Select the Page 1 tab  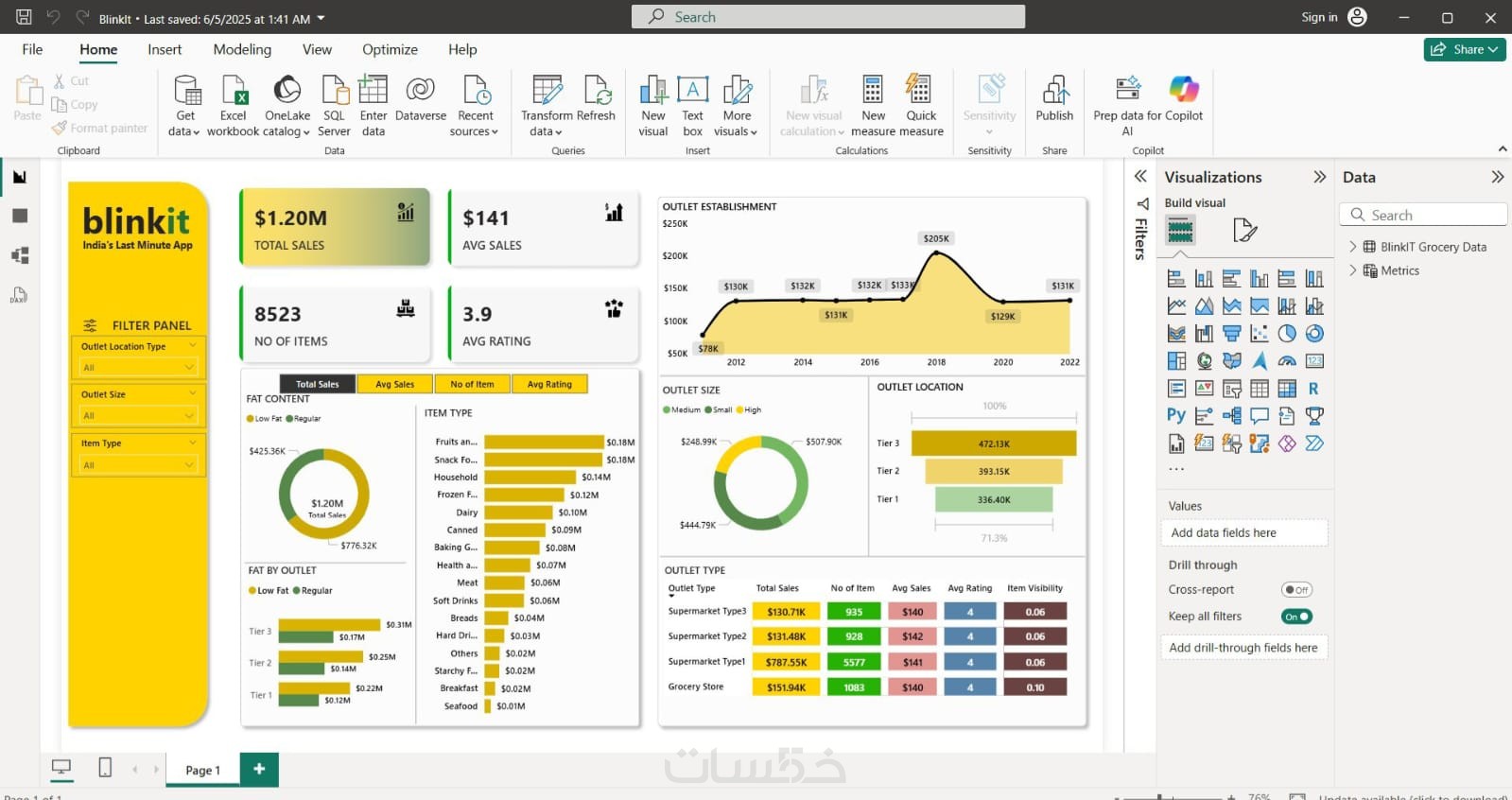tap(202, 770)
